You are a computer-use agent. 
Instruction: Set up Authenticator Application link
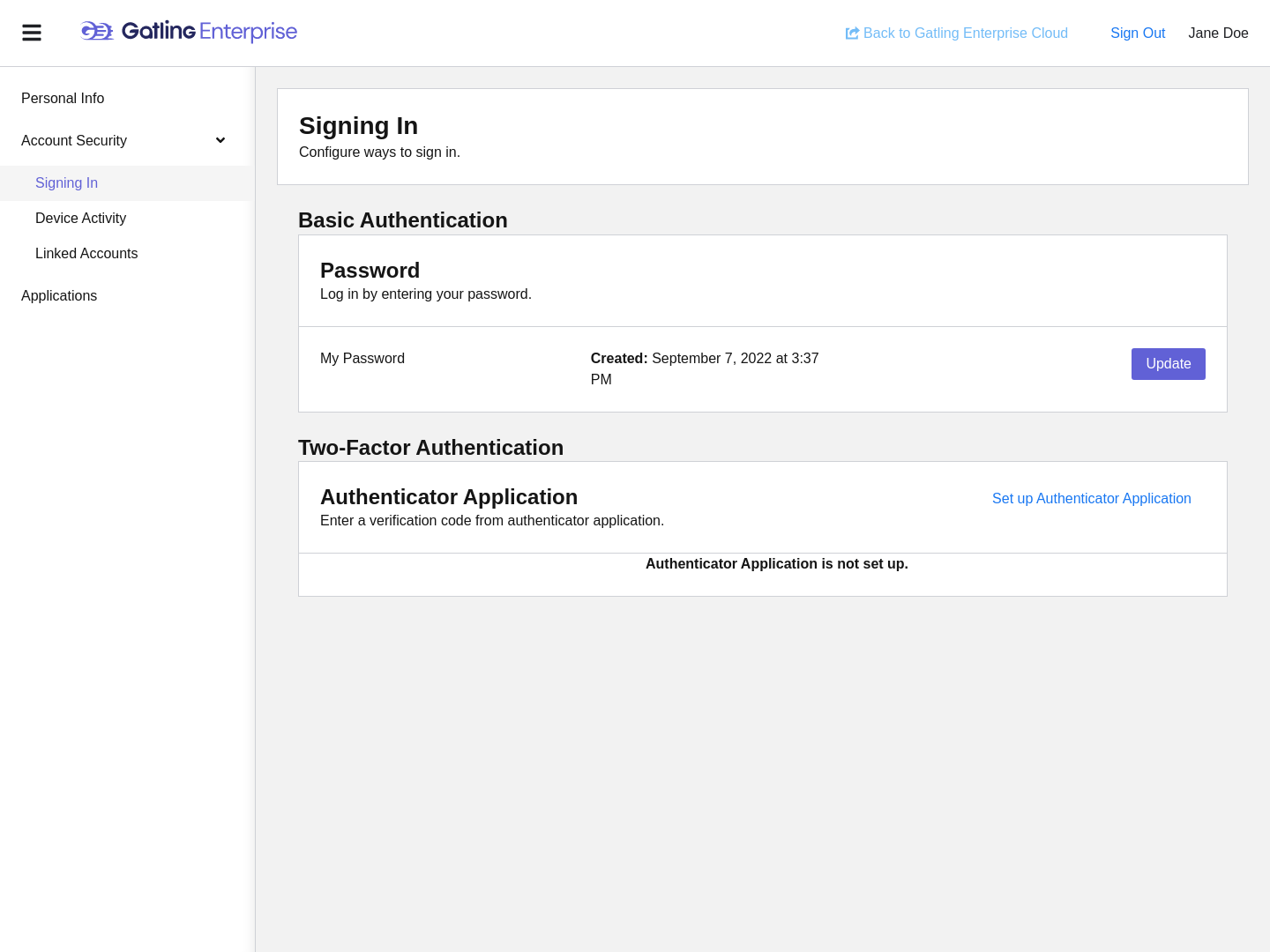coord(1091,499)
